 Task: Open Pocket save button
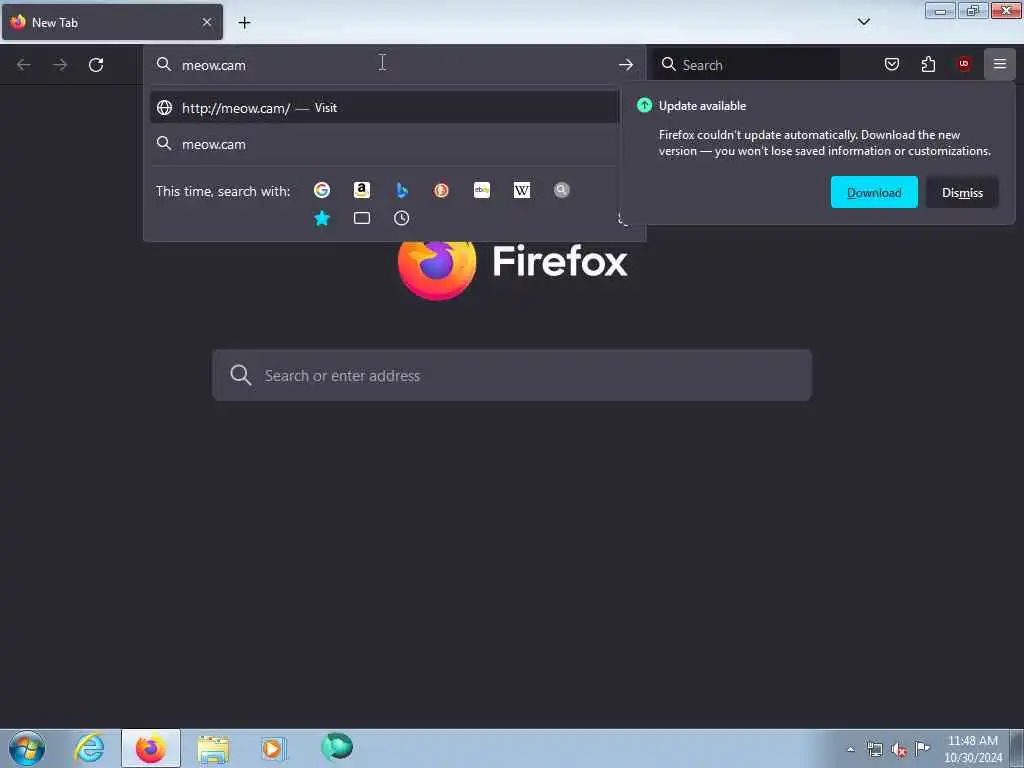coord(891,64)
